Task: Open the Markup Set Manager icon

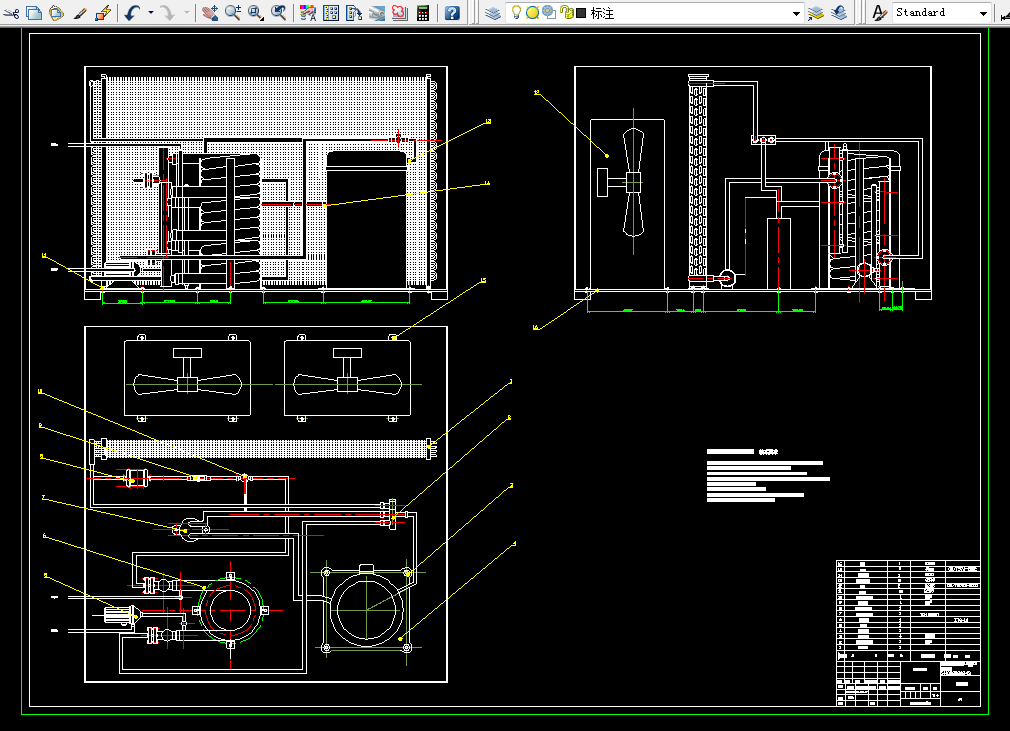Action: pos(399,12)
